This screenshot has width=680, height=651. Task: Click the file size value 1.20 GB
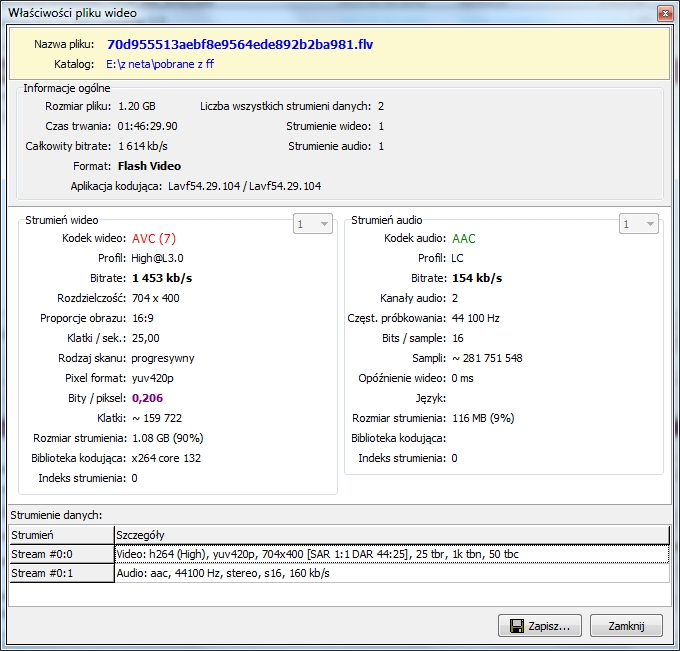pos(137,106)
